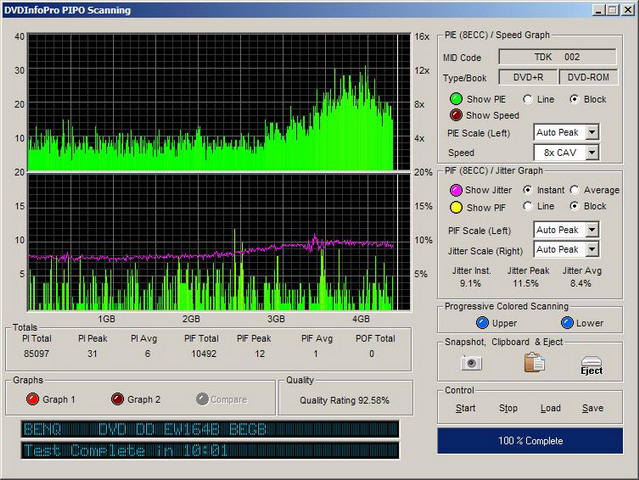The image size is (639, 480).
Task: Save the scan results
Action: point(593,408)
